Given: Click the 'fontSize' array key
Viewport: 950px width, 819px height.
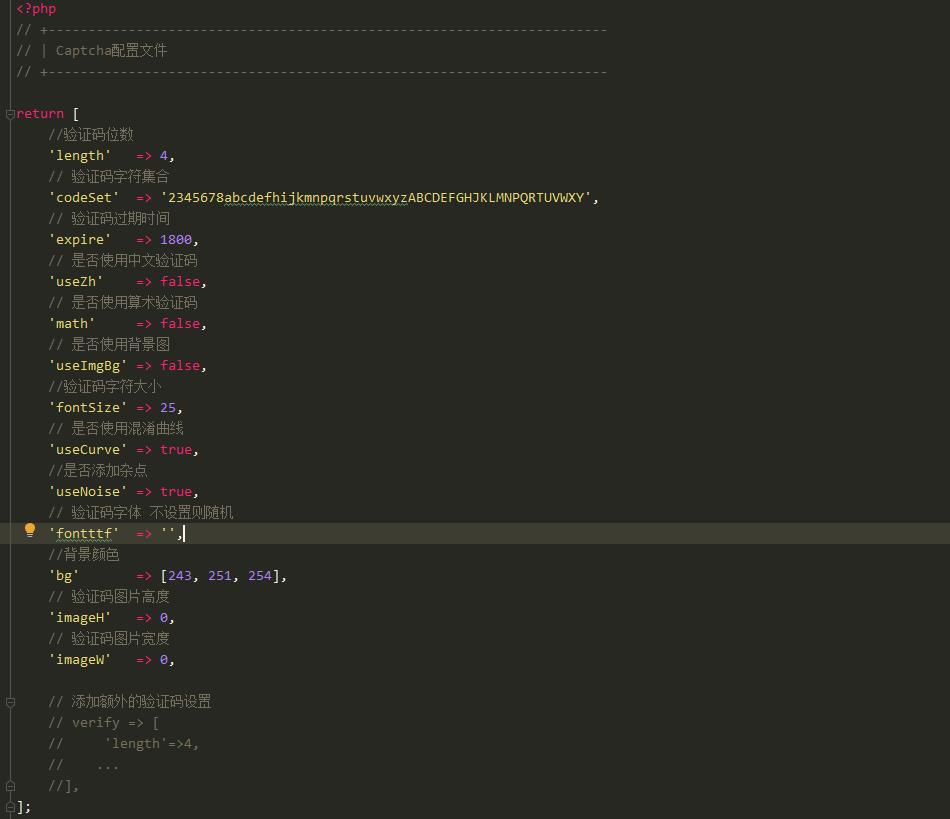Looking at the screenshot, I should tap(88, 408).
